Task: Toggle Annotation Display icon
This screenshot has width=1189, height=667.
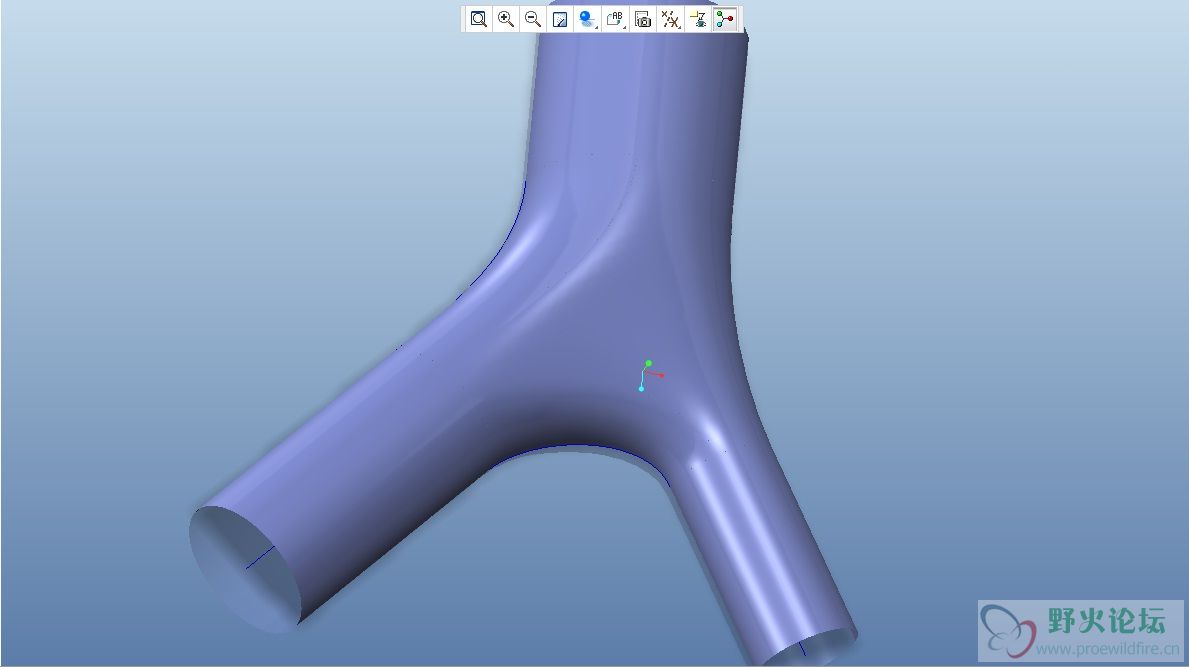Action: pos(698,19)
